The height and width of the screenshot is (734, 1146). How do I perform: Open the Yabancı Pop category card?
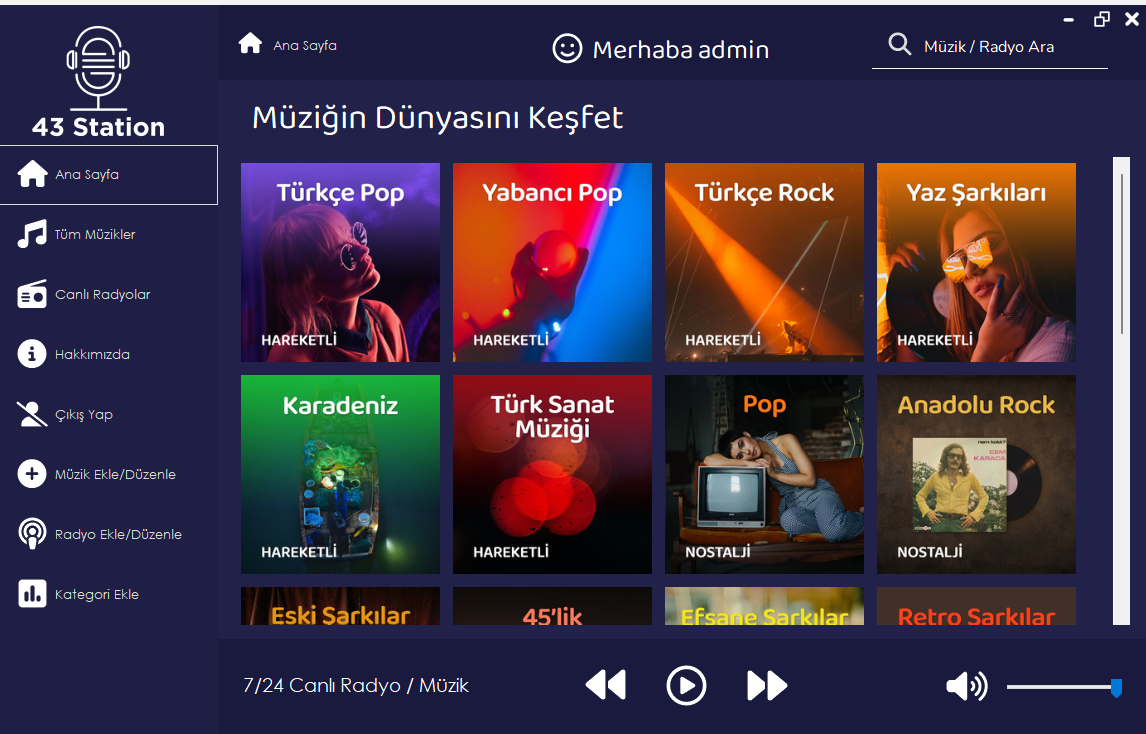(x=553, y=262)
